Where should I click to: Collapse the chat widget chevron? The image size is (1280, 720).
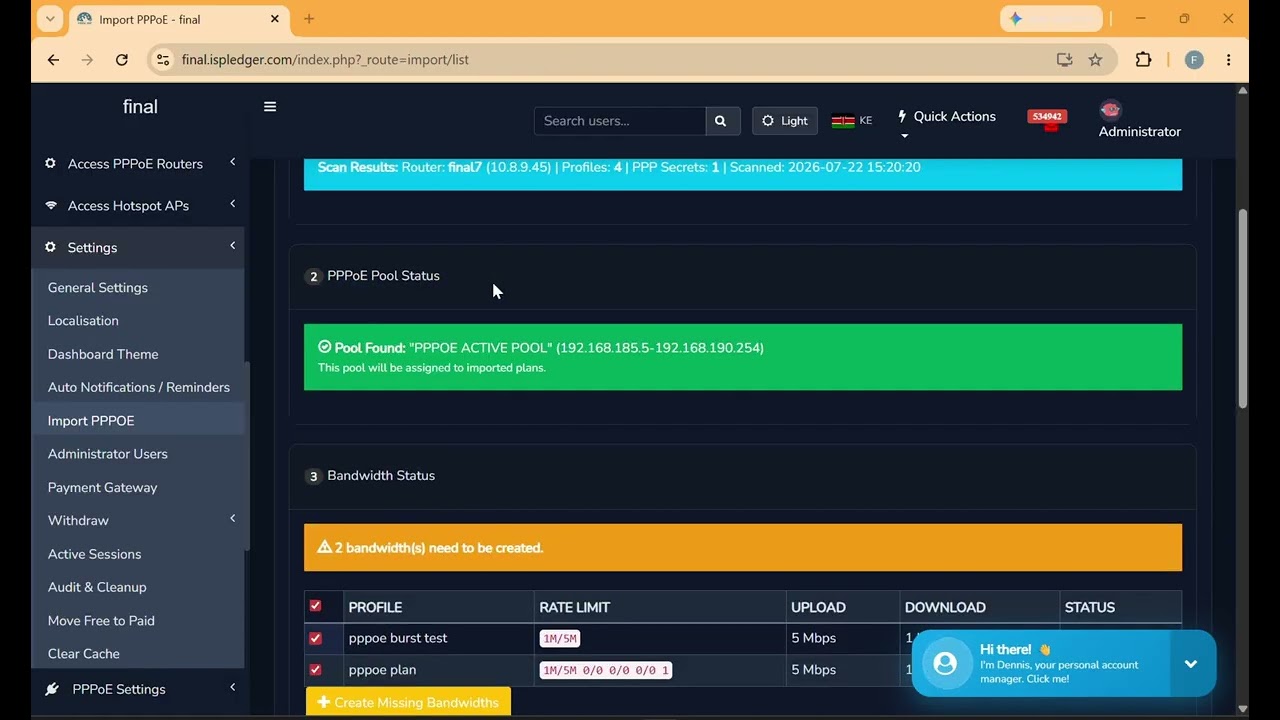point(1191,663)
